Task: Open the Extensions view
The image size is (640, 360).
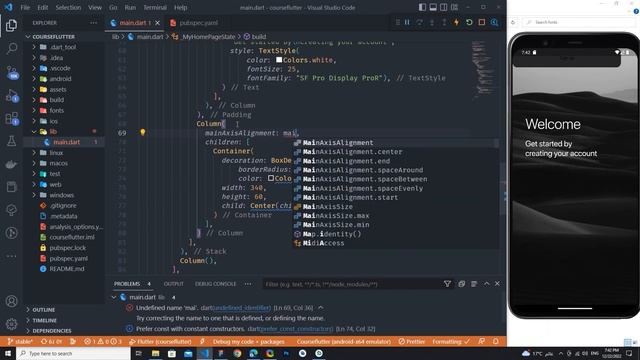Action: [11, 119]
